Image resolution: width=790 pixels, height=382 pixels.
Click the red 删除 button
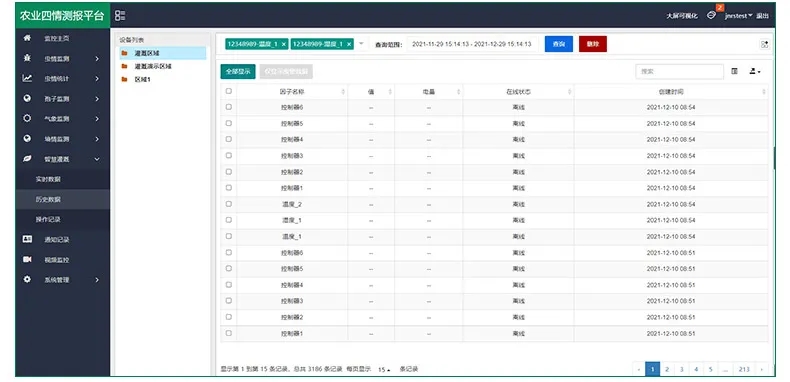[x=593, y=44]
